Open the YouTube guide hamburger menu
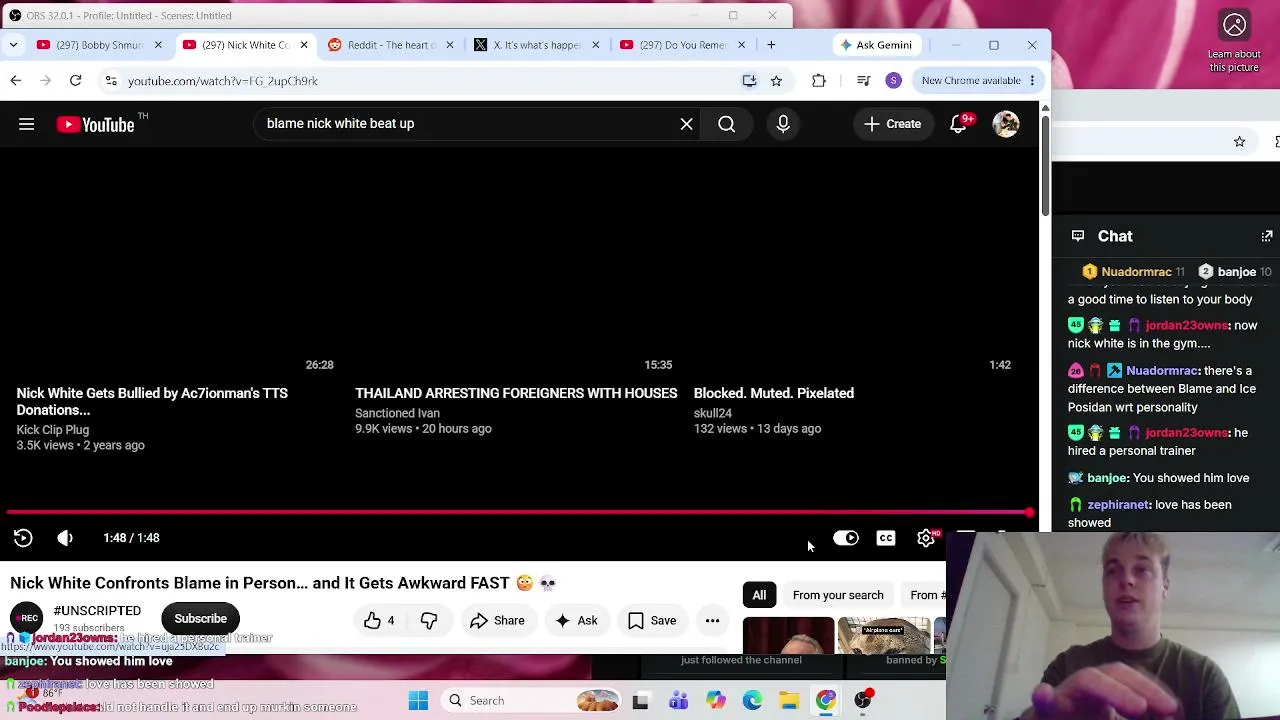Image resolution: width=1280 pixels, height=720 pixels. coord(27,124)
